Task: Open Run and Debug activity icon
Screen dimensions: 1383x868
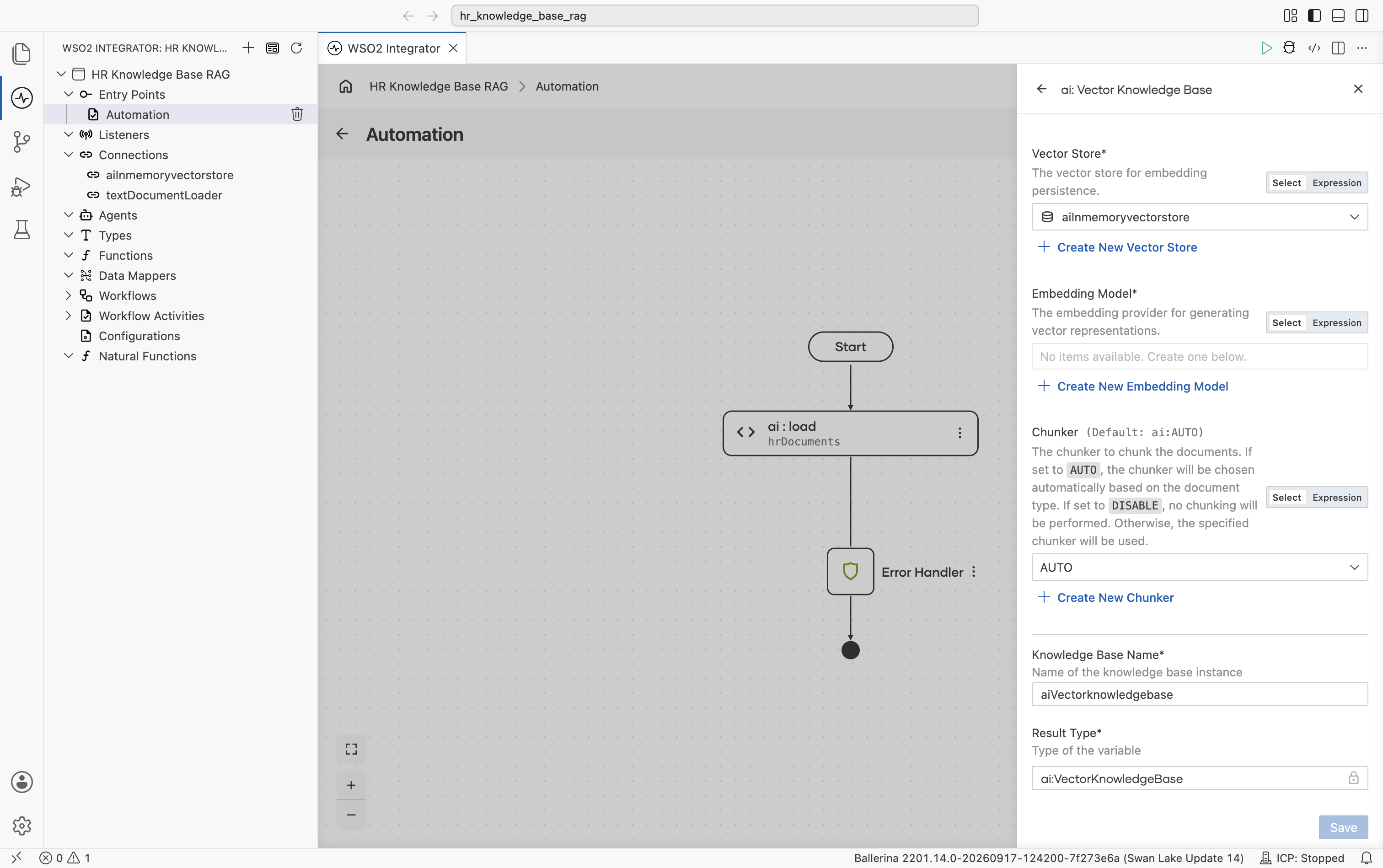Action: point(22,187)
